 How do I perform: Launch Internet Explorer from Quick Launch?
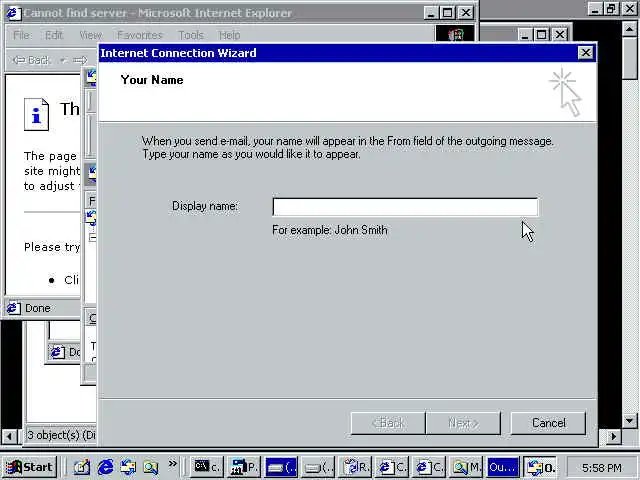[x=105, y=467]
